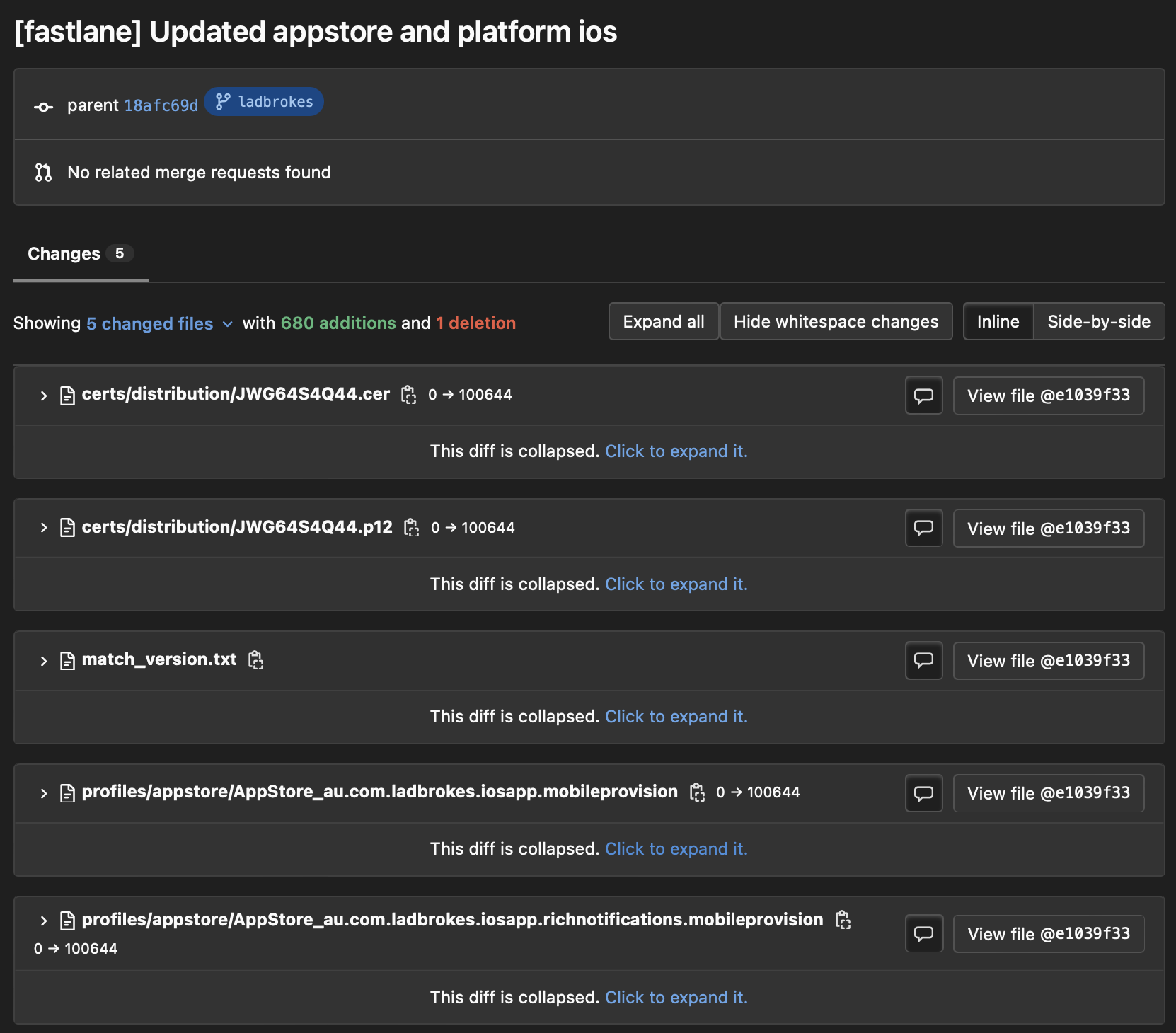Open the 5 changed files dropdown
This screenshot has width=1176, height=1033.
159,323
